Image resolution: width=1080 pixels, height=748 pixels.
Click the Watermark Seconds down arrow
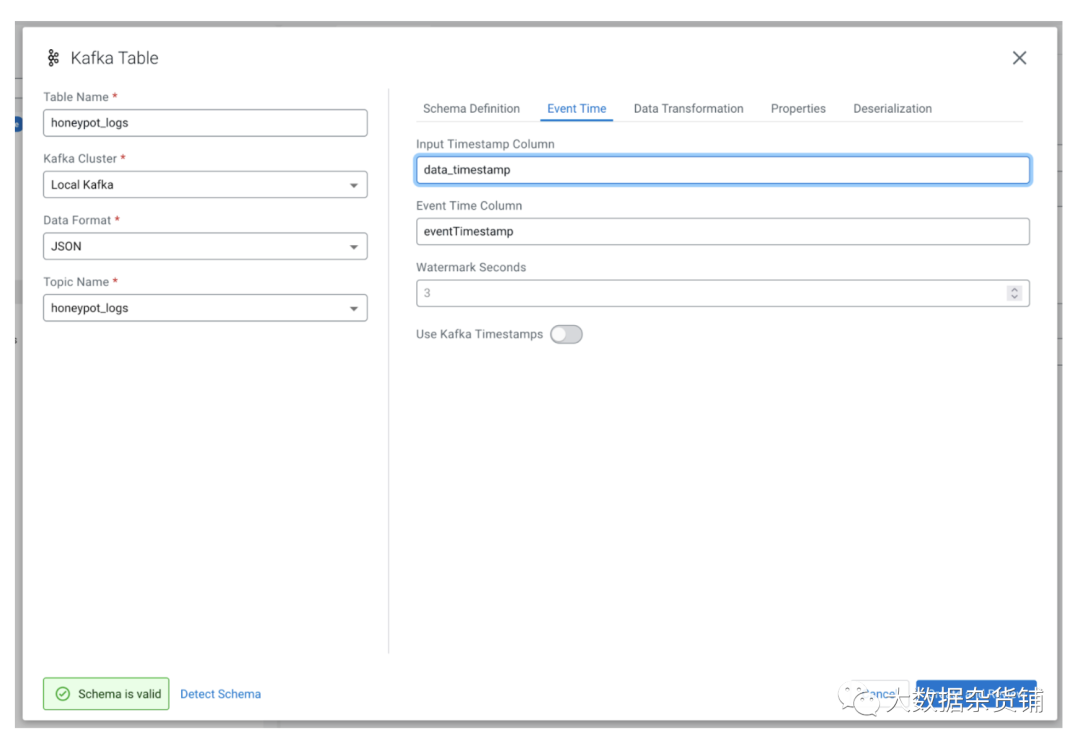1015,296
